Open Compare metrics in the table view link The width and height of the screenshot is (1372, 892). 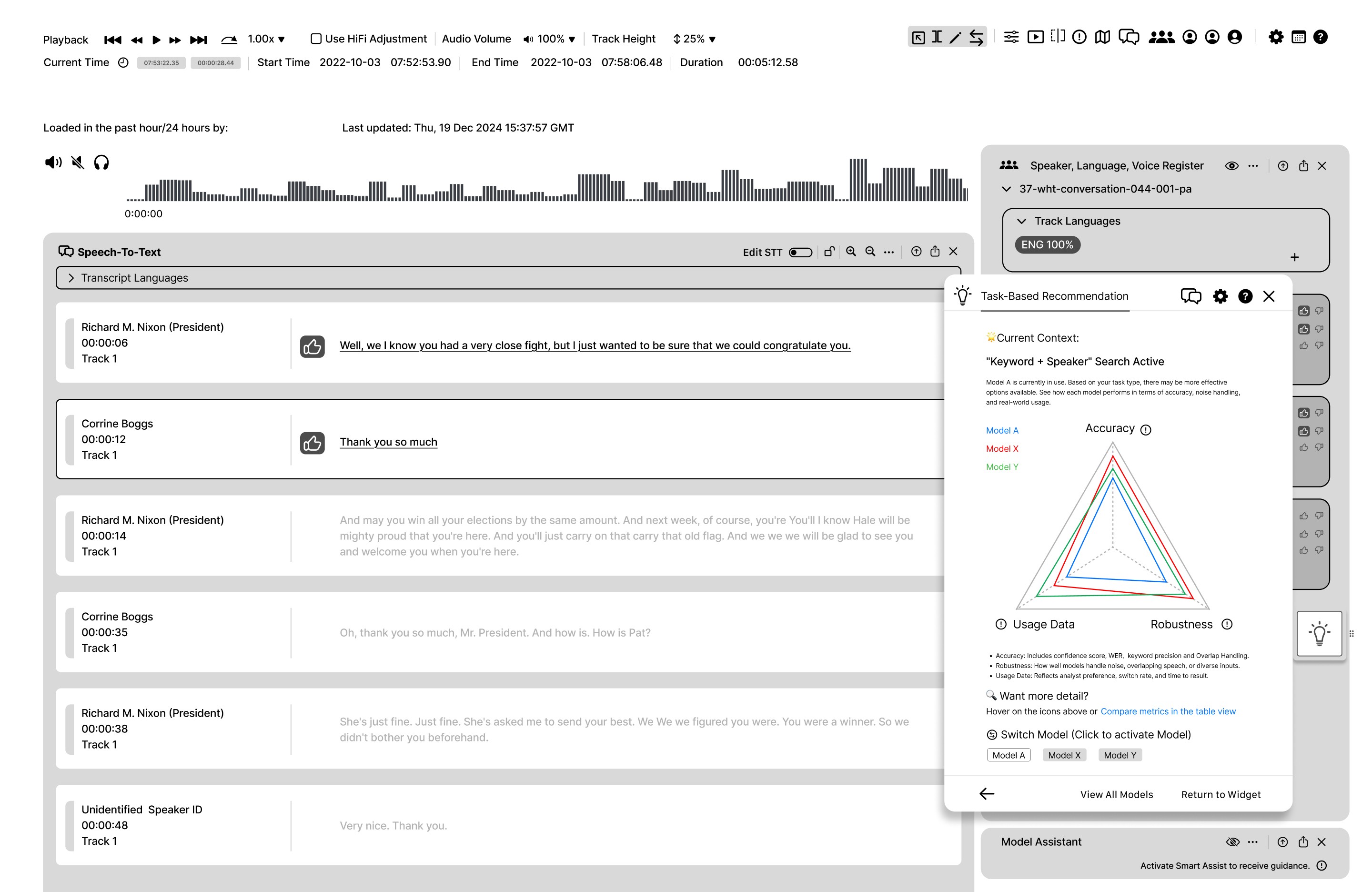[1167, 711]
